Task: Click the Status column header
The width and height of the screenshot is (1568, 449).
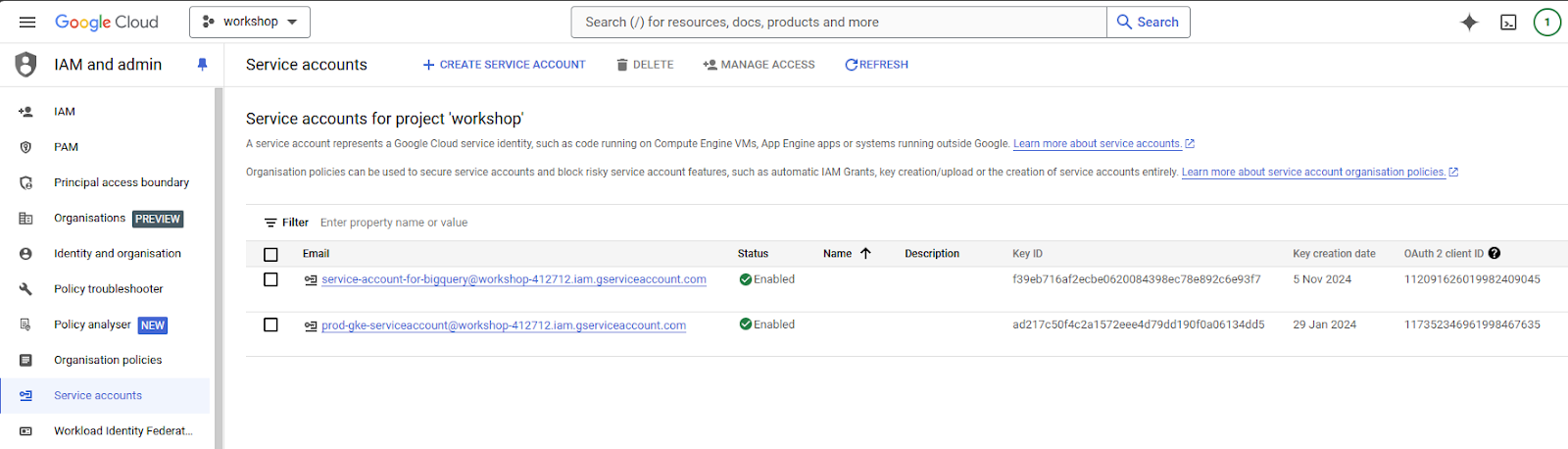Action: coord(753,254)
